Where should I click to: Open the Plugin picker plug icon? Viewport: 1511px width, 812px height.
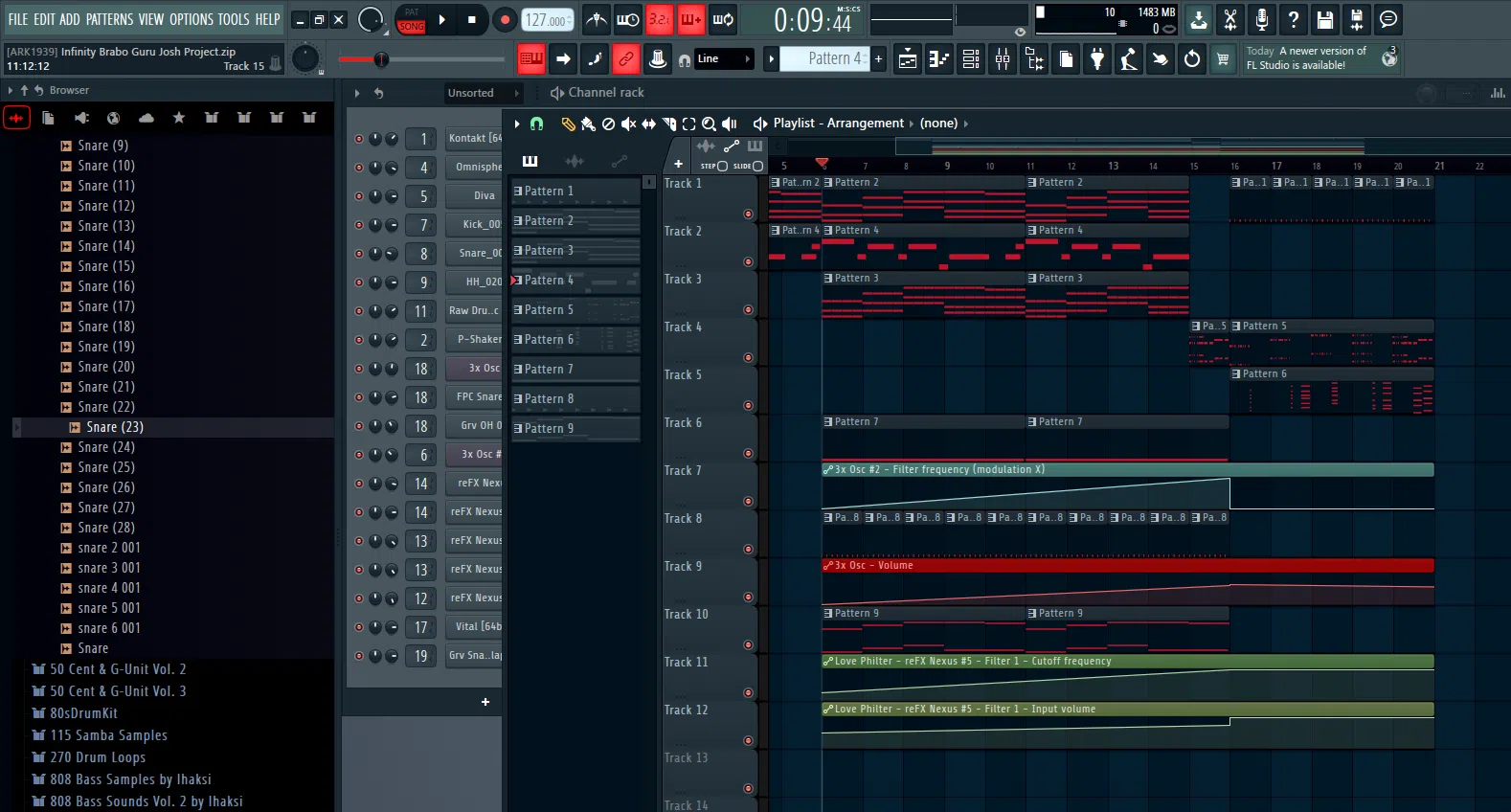pyautogui.click(x=1097, y=59)
